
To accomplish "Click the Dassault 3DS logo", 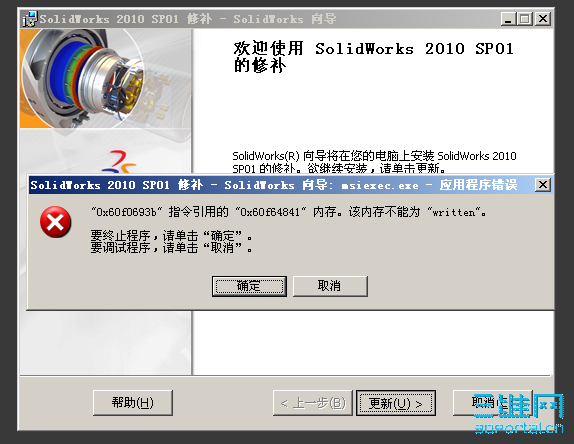I will pos(119,161).
